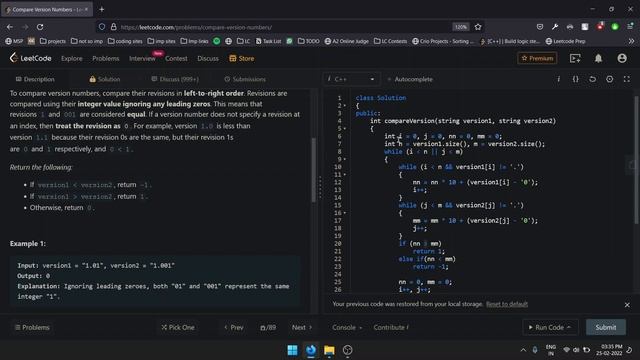This screenshot has width=640, height=360.
Task: Open Leetcode Prep bookmark
Action: (565, 41)
